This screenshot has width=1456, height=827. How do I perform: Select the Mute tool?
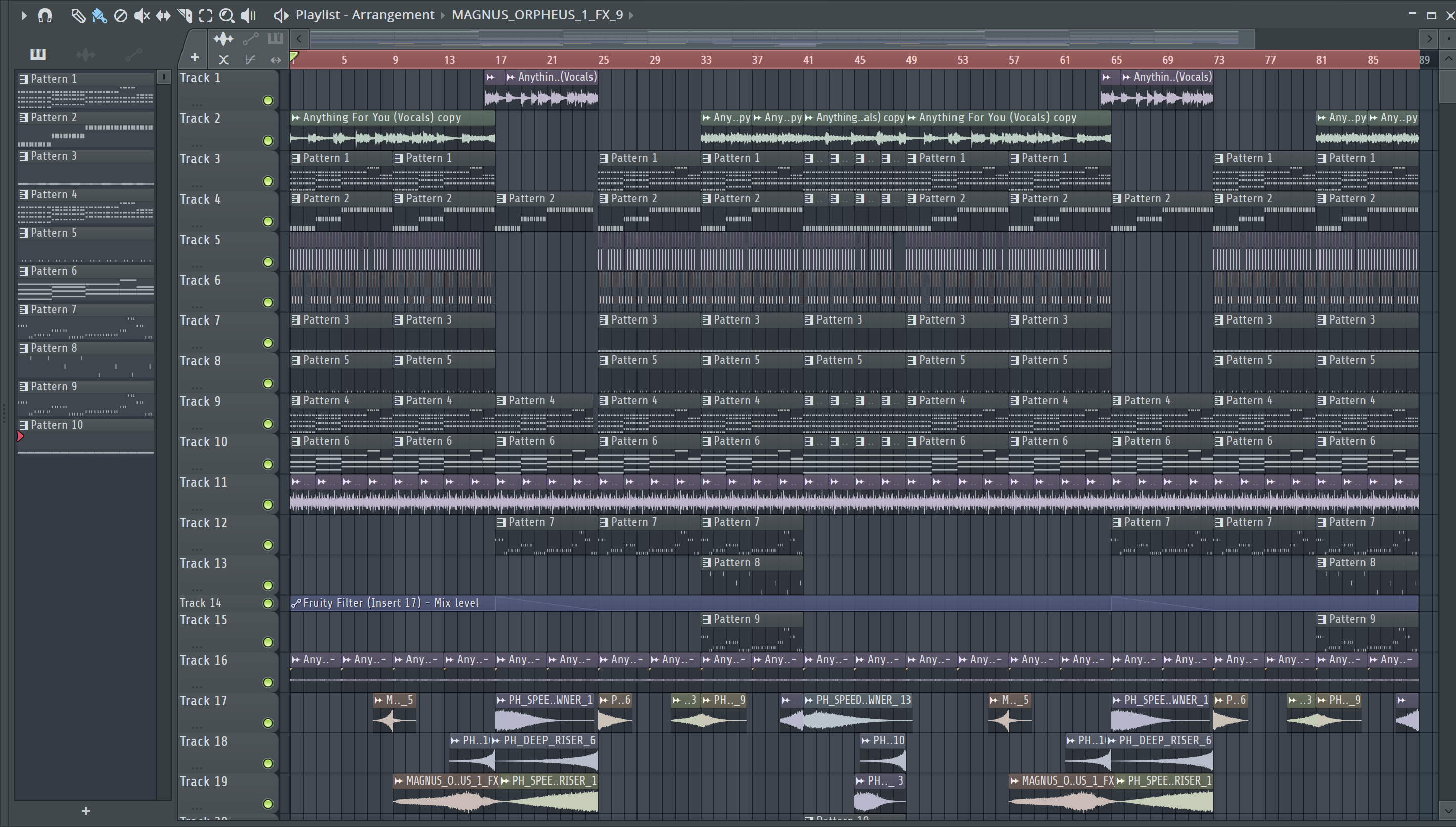142,15
